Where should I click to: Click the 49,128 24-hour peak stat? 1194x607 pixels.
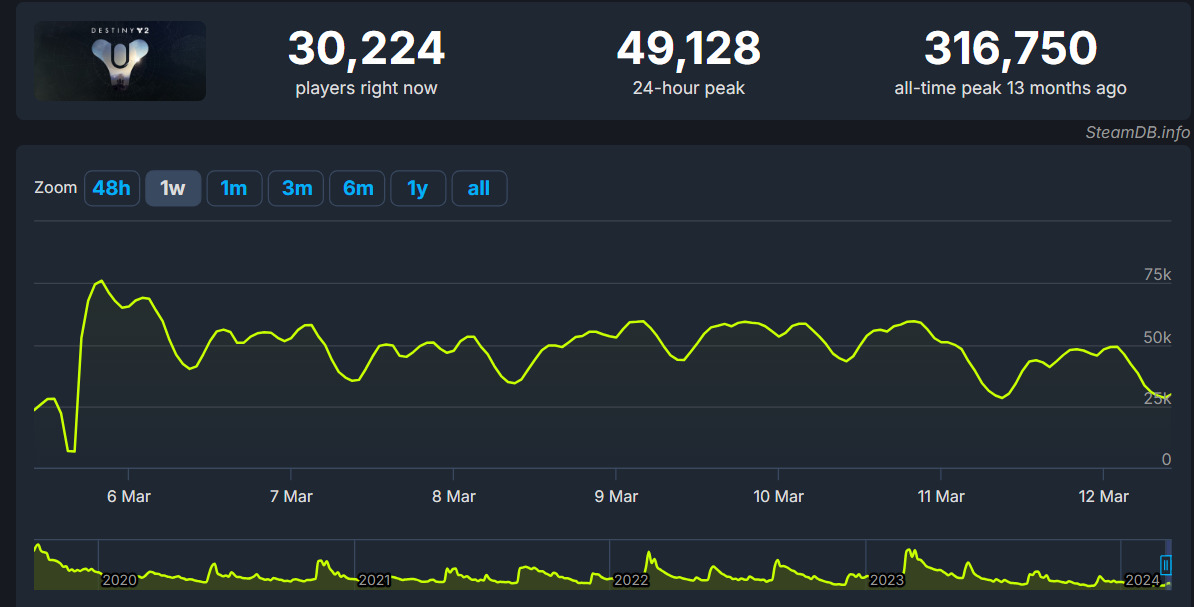(688, 49)
